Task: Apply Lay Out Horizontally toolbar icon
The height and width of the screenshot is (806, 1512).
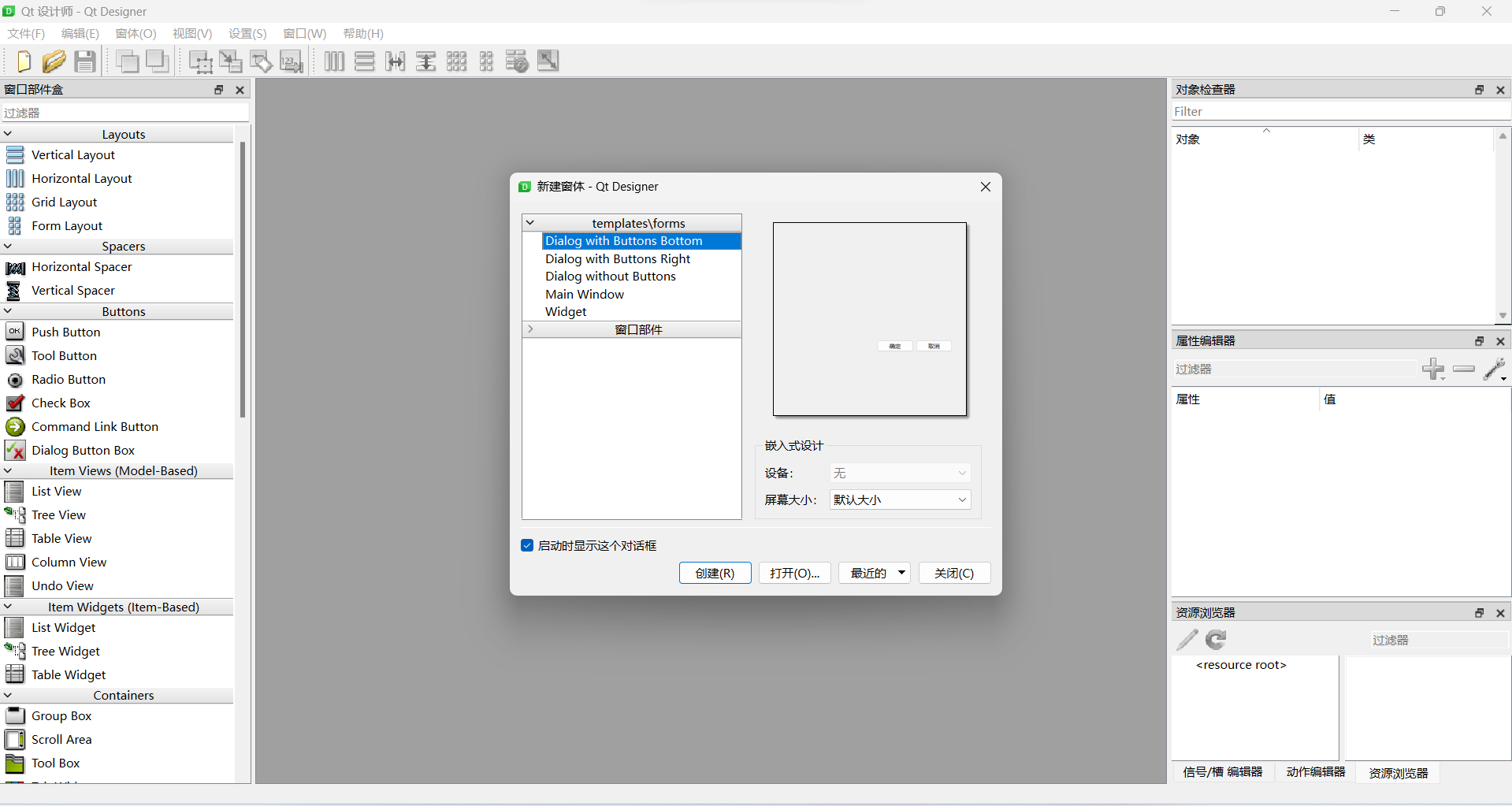Action: [x=334, y=61]
